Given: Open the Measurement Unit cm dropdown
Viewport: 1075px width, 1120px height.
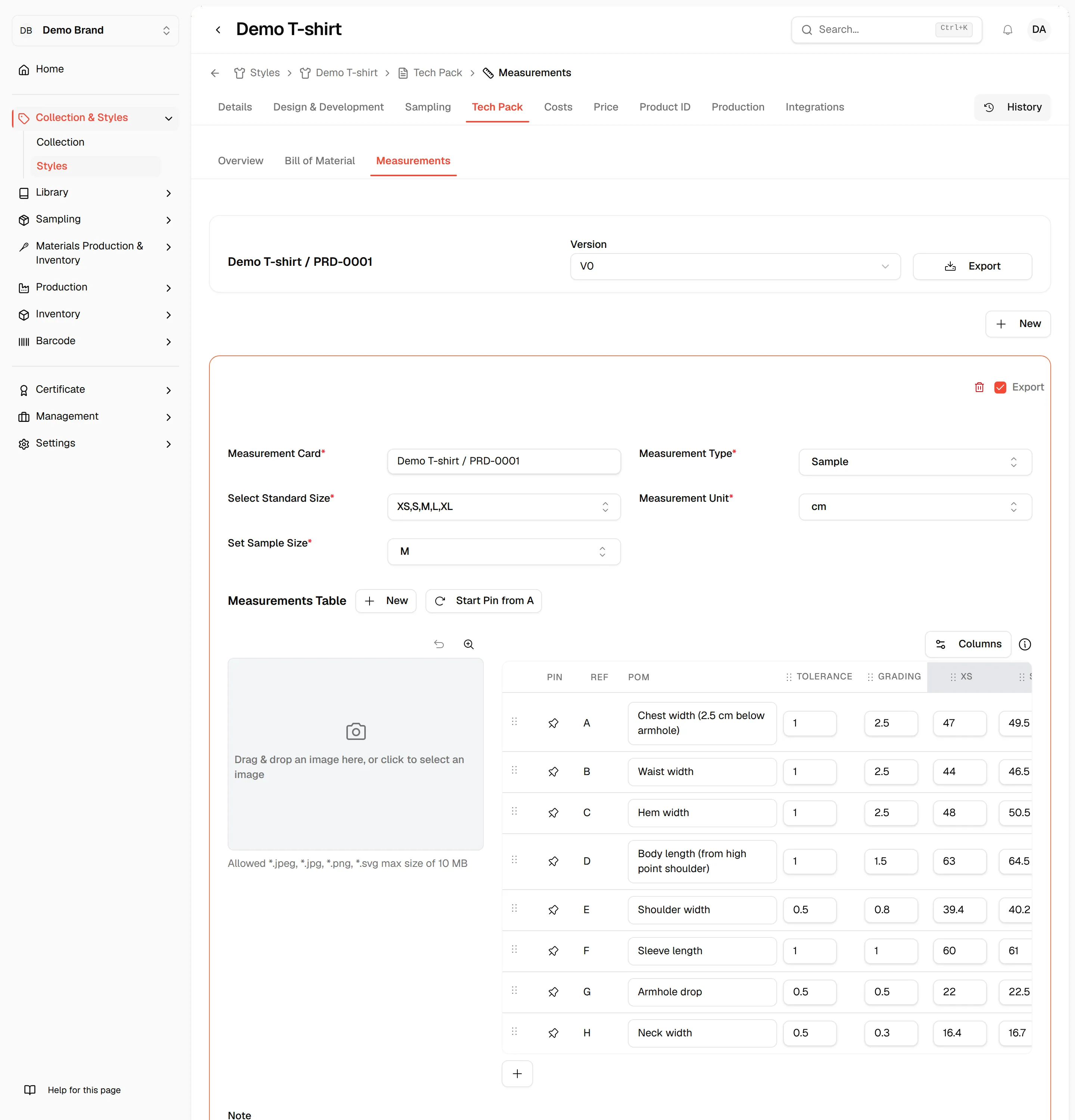Looking at the screenshot, I should tap(915, 507).
